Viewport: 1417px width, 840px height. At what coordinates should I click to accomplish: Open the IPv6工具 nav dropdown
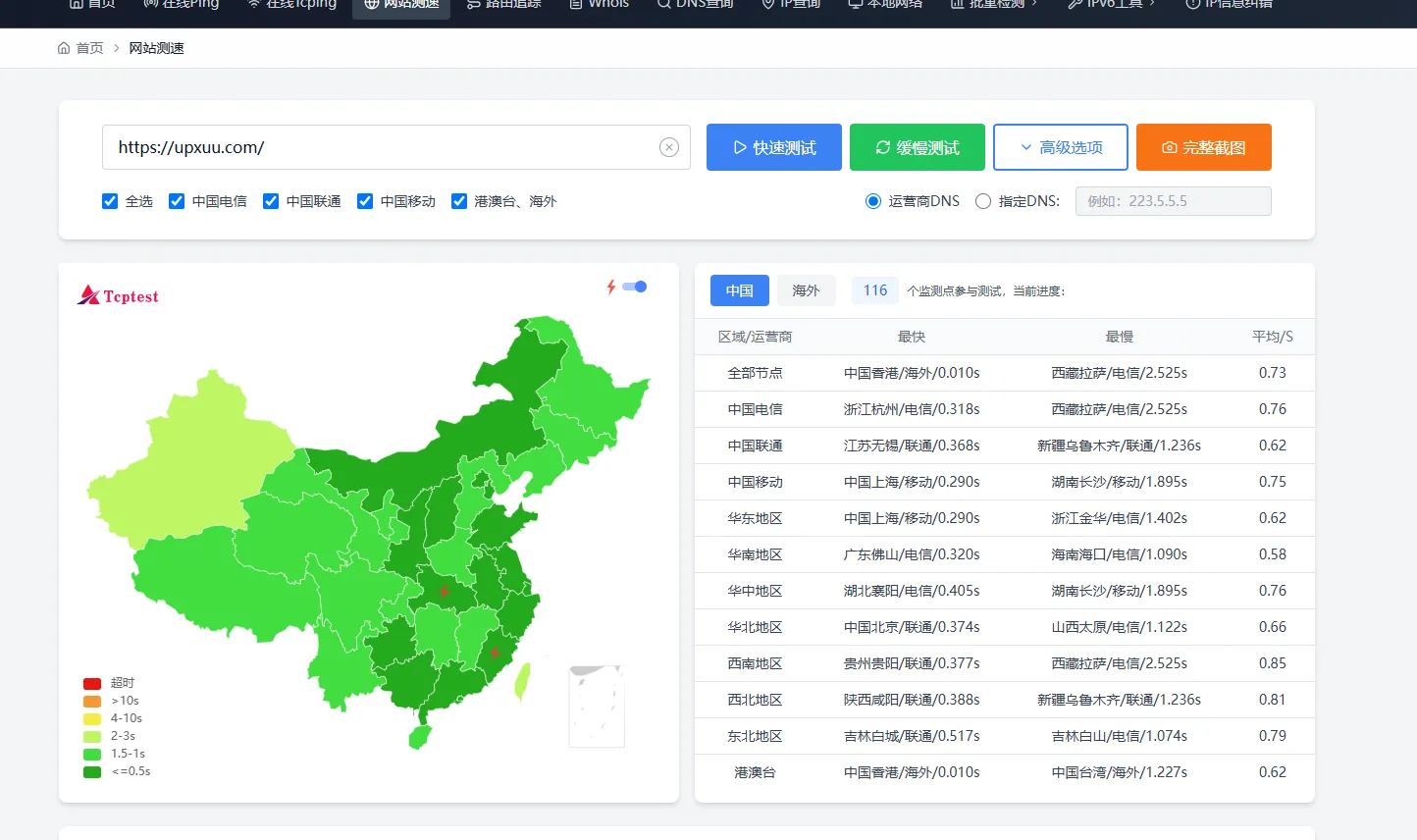click(x=1112, y=4)
